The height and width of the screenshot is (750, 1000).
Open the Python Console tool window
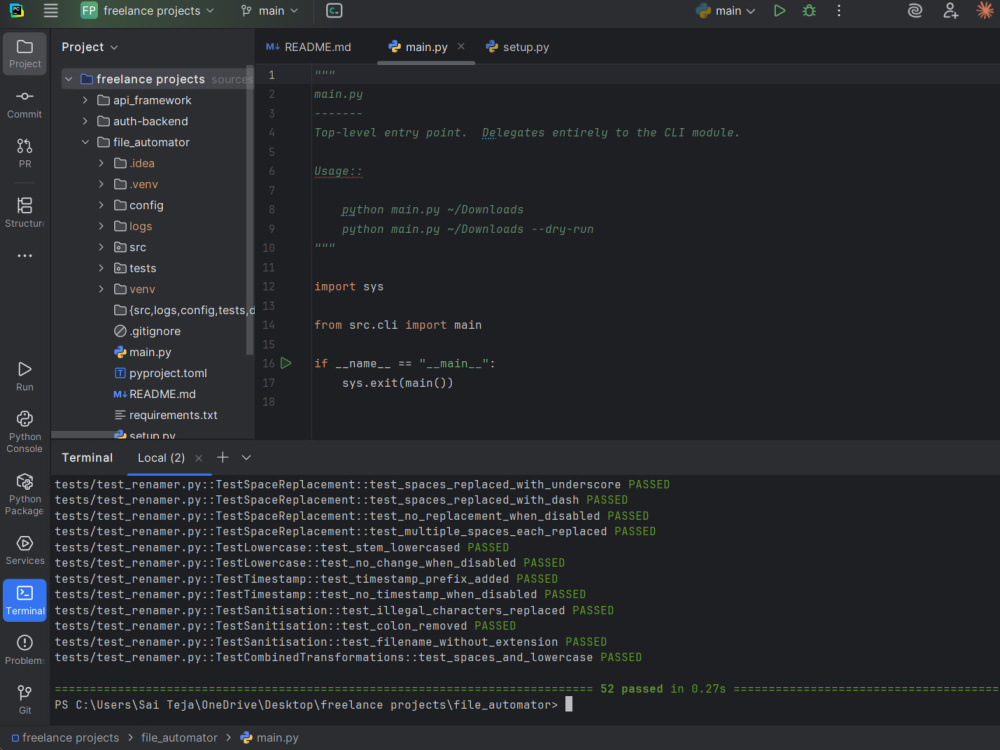(x=25, y=432)
